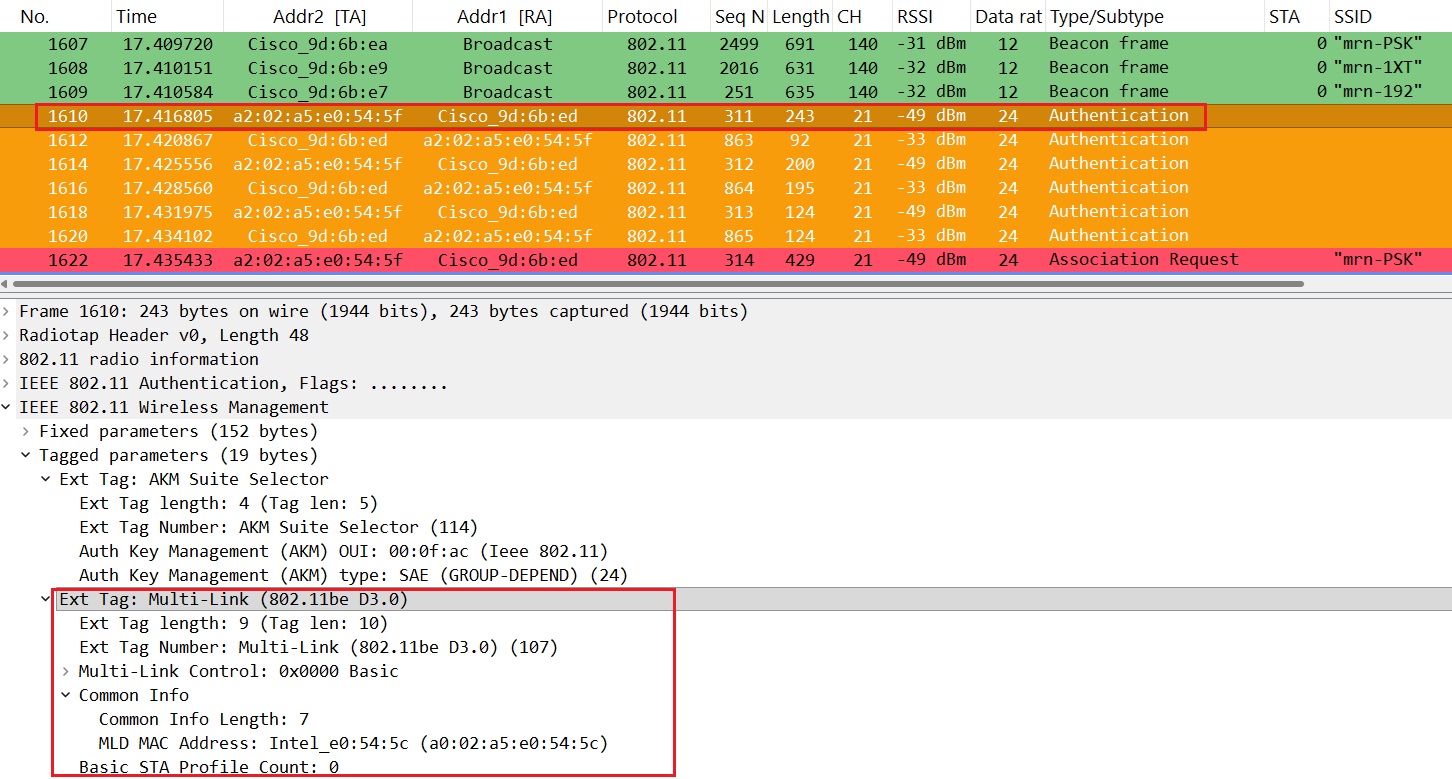Collapse Tagged parameters (19 bytes)
The height and width of the screenshot is (779, 1452).
click(x=26, y=455)
